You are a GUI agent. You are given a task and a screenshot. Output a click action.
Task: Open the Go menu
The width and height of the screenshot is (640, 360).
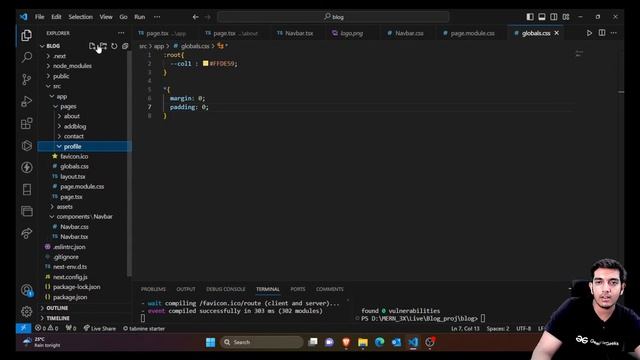123,17
